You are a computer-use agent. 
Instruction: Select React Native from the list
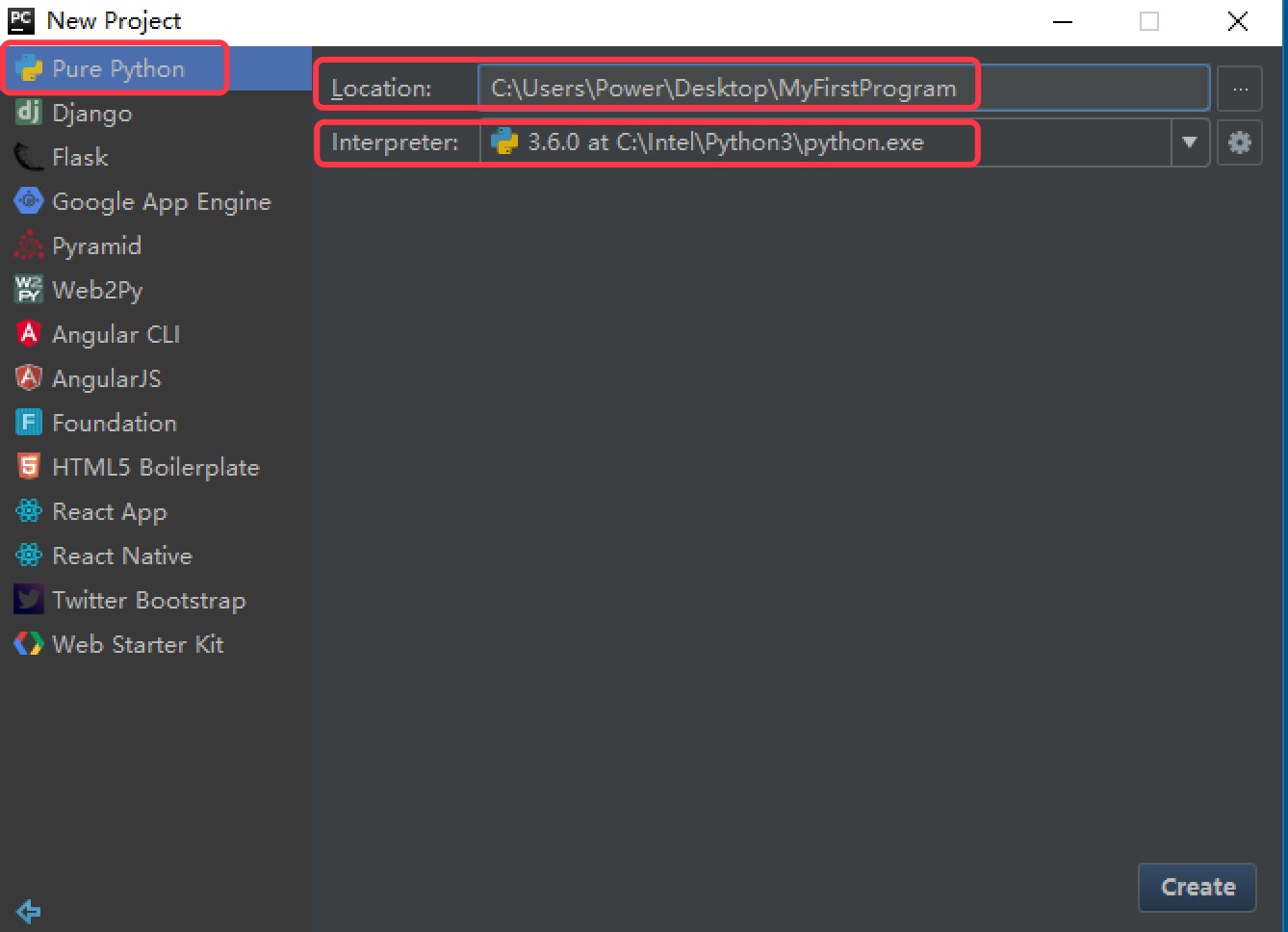(121, 556)
